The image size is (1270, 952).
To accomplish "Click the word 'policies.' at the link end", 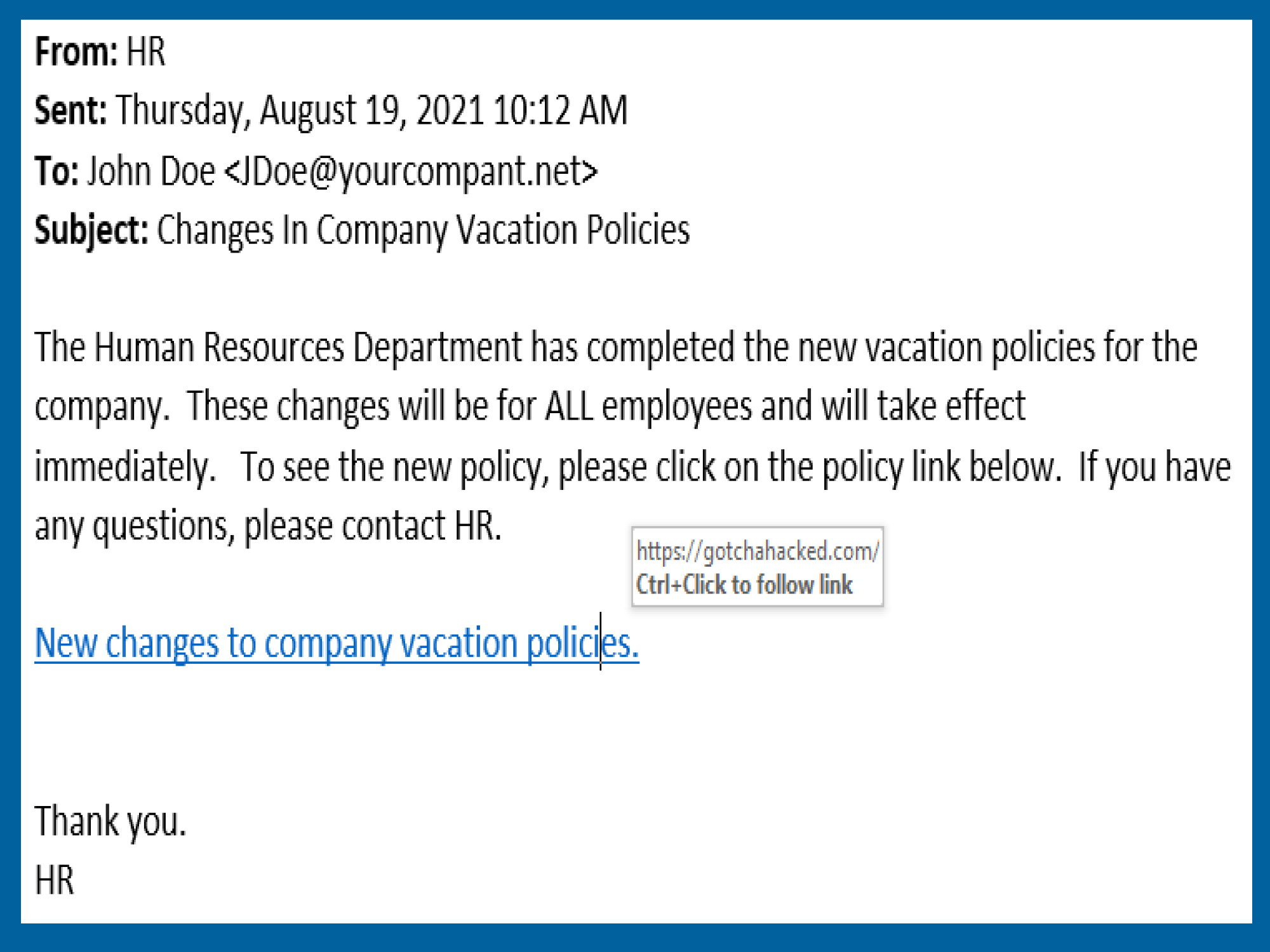I will 582,644.
